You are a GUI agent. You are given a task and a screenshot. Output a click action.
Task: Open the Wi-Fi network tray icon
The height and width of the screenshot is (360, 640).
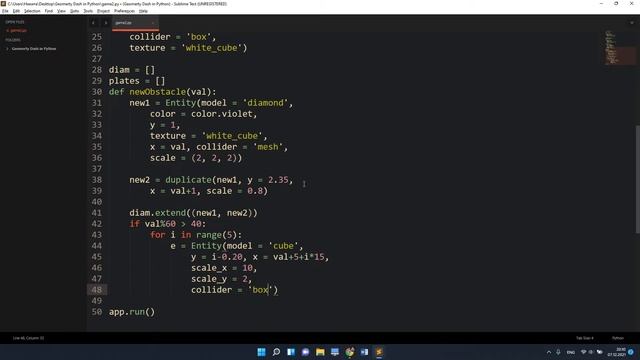point(584,352)
